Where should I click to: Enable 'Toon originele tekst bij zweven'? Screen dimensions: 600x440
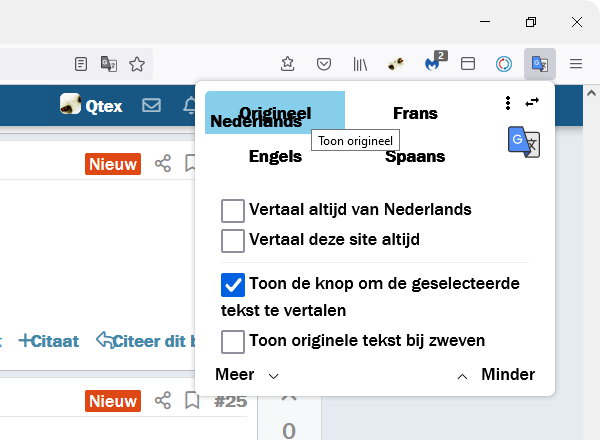click(x=233, y=341)
